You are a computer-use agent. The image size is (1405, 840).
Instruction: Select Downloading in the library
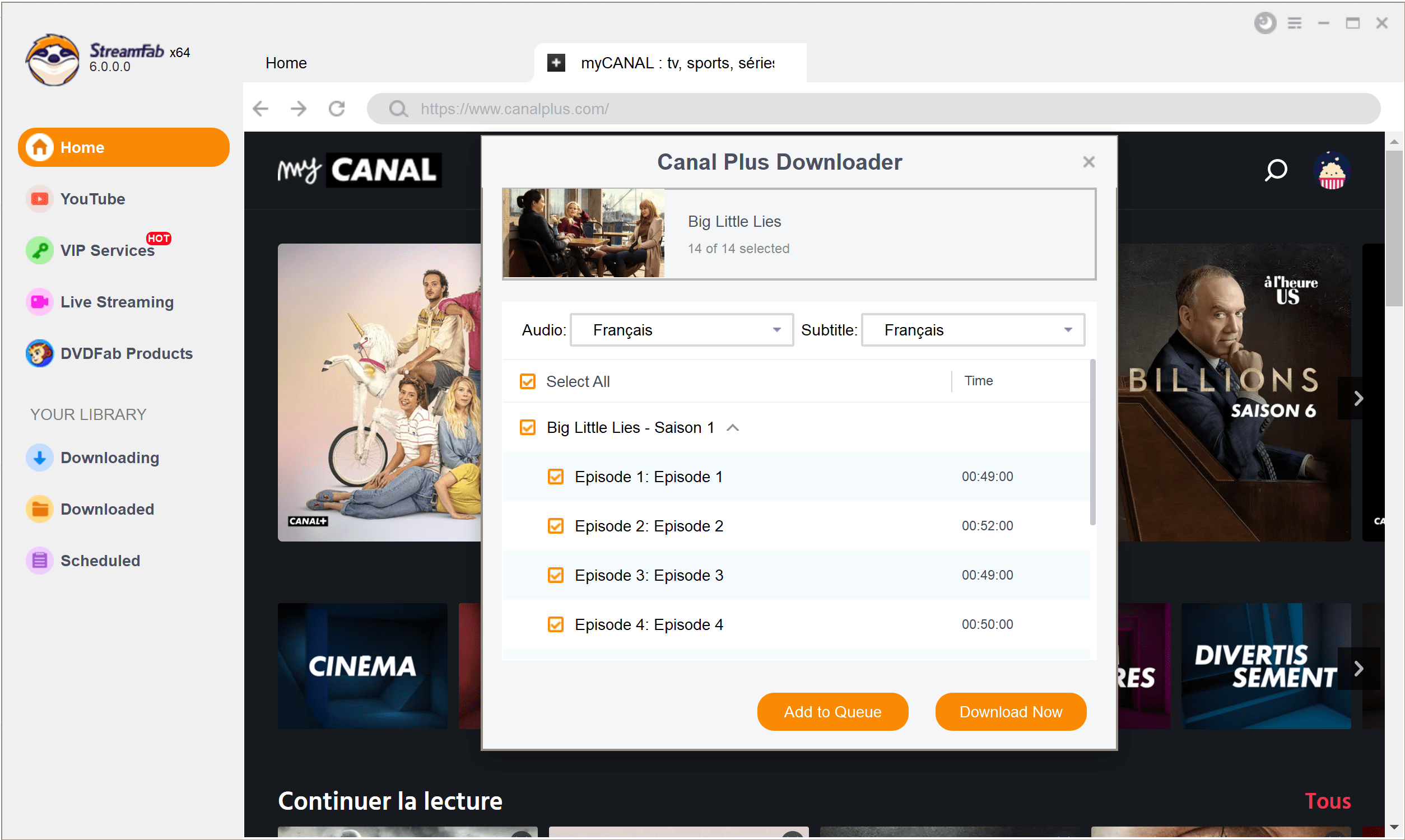point(110,458)
